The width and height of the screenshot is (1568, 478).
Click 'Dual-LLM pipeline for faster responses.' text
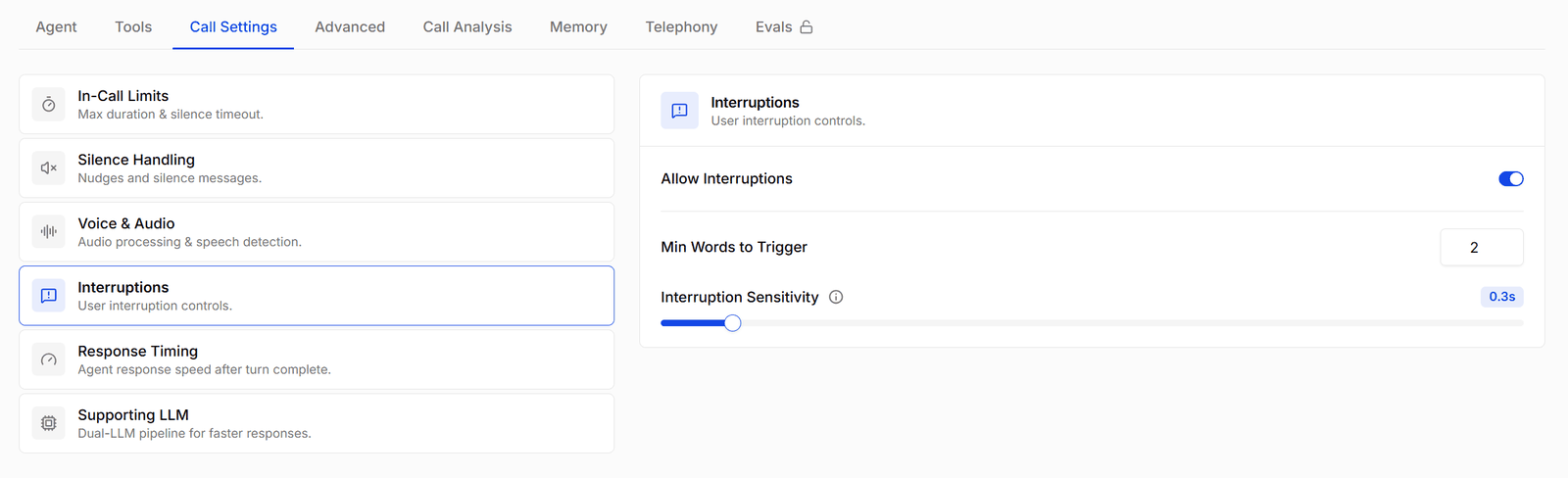(195, 433)
